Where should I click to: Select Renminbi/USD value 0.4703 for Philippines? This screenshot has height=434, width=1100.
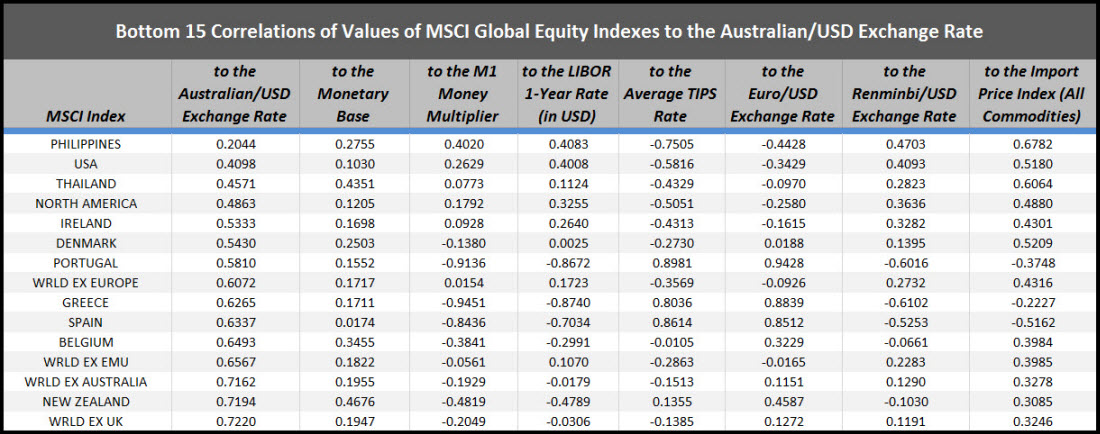pyautogui.click(x=905, y=144)
